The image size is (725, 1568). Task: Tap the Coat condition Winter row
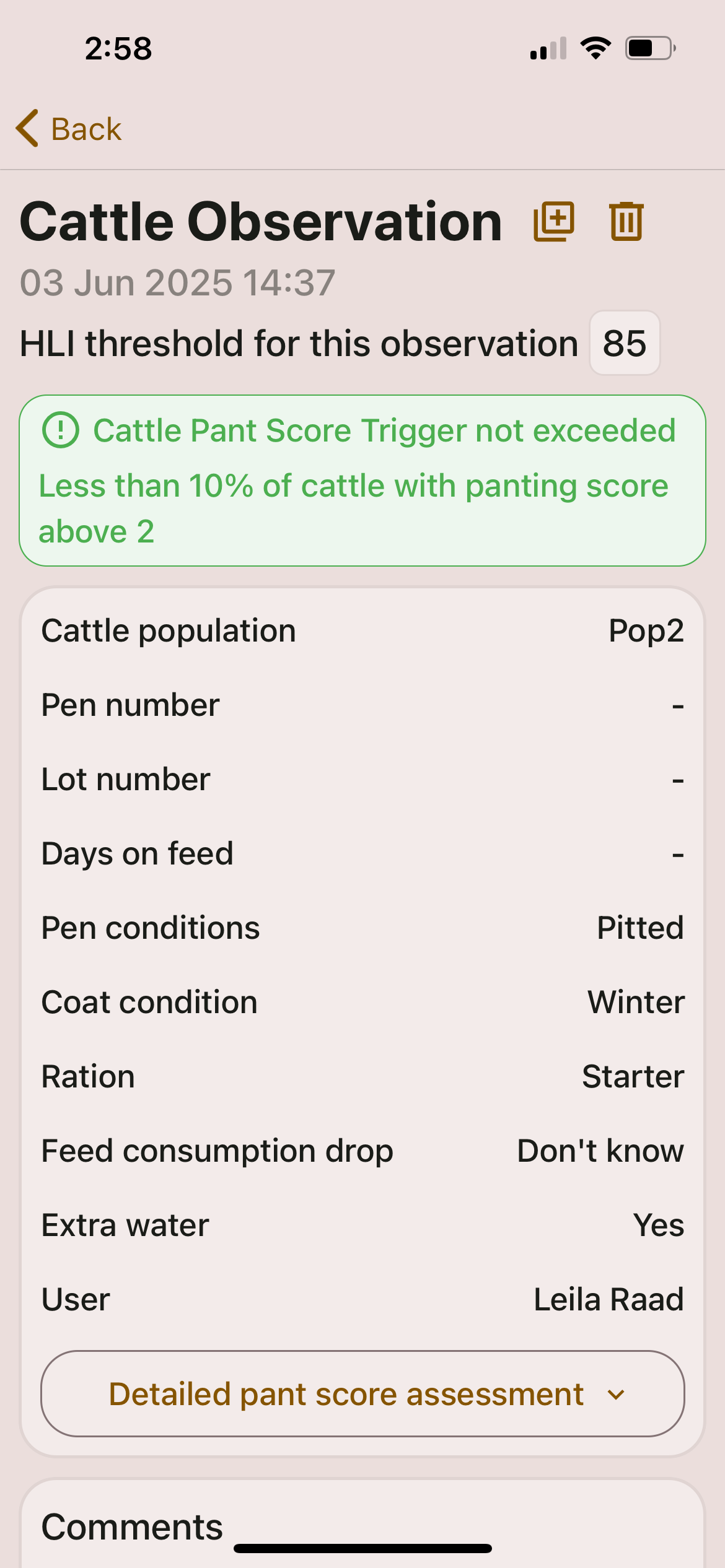[362, 1002]
